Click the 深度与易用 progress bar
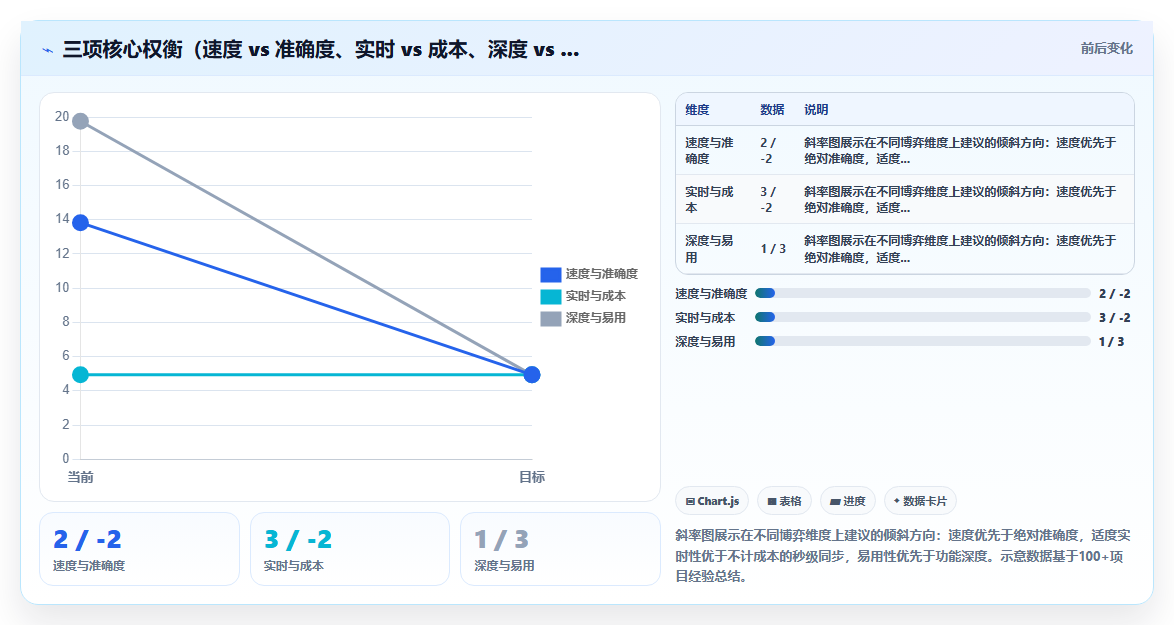 coord(922,341)
